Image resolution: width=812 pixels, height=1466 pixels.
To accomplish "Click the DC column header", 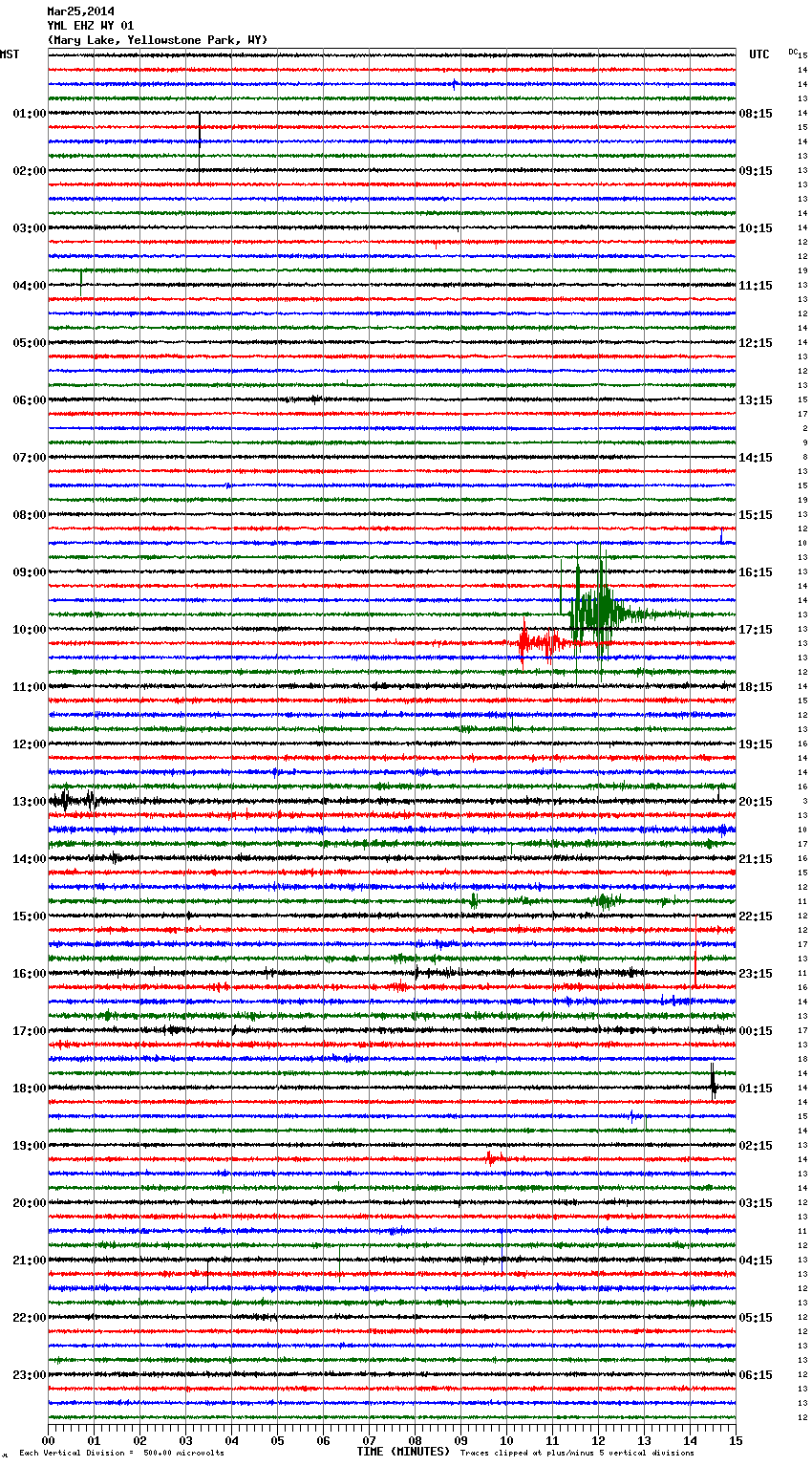I will pos(793,52).
